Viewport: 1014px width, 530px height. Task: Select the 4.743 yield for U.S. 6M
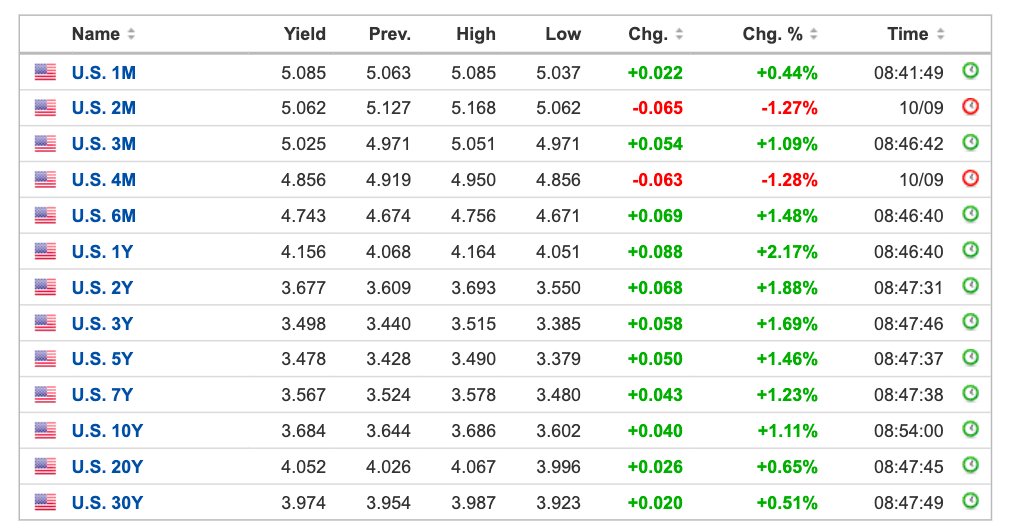303,216
